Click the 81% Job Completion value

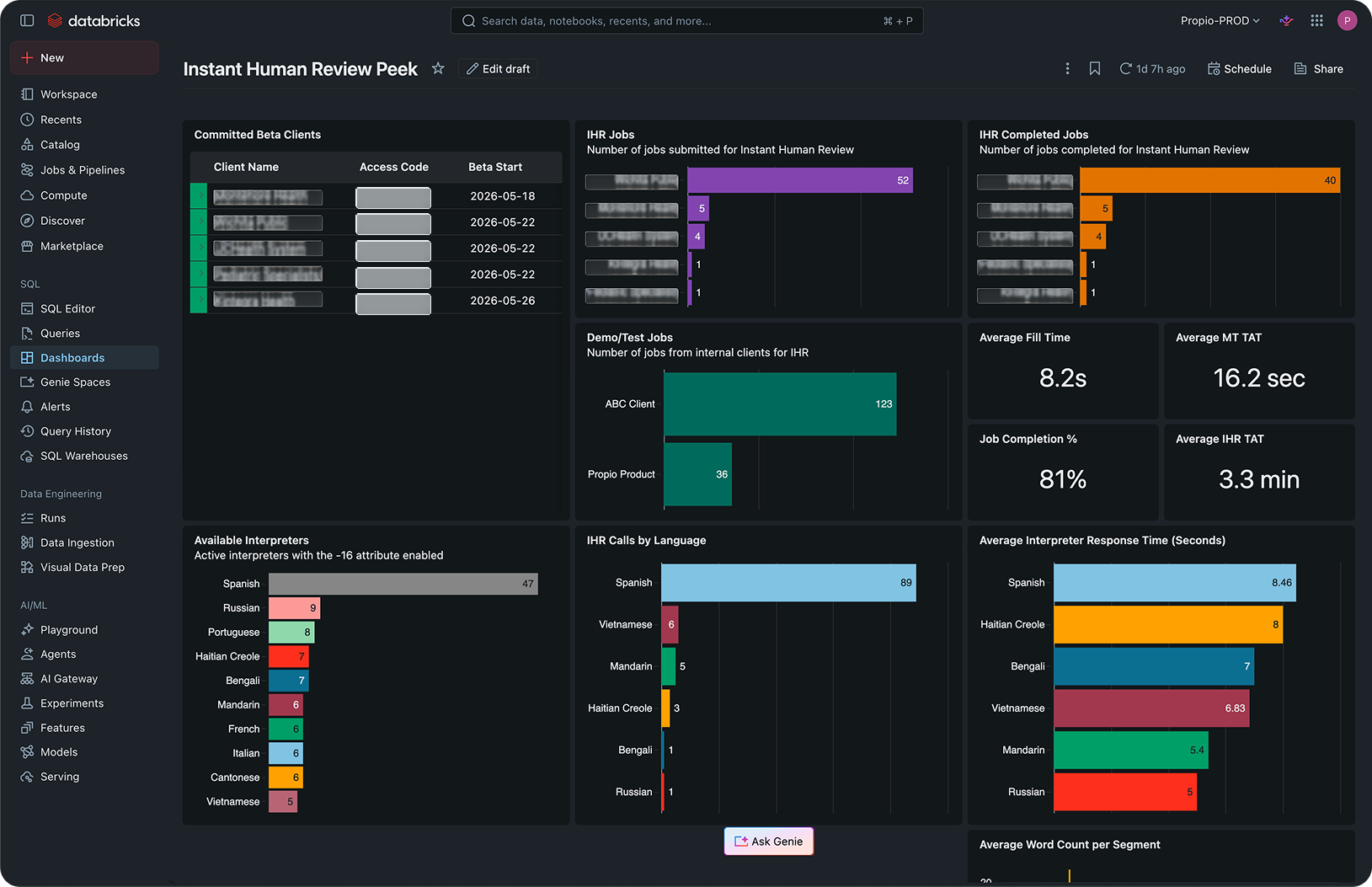tap(1063, 479)
